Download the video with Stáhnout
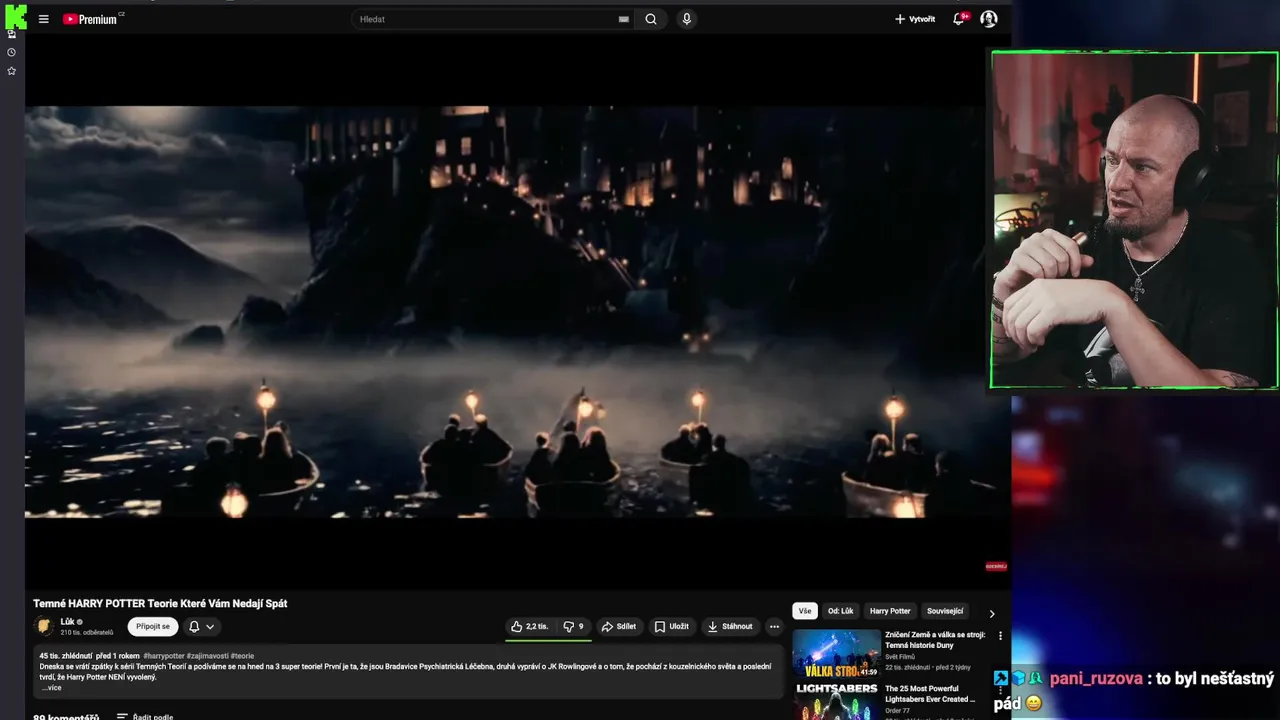Image resolution: width=1280 pixels, height=720 pixels. (x=730, y=627)
